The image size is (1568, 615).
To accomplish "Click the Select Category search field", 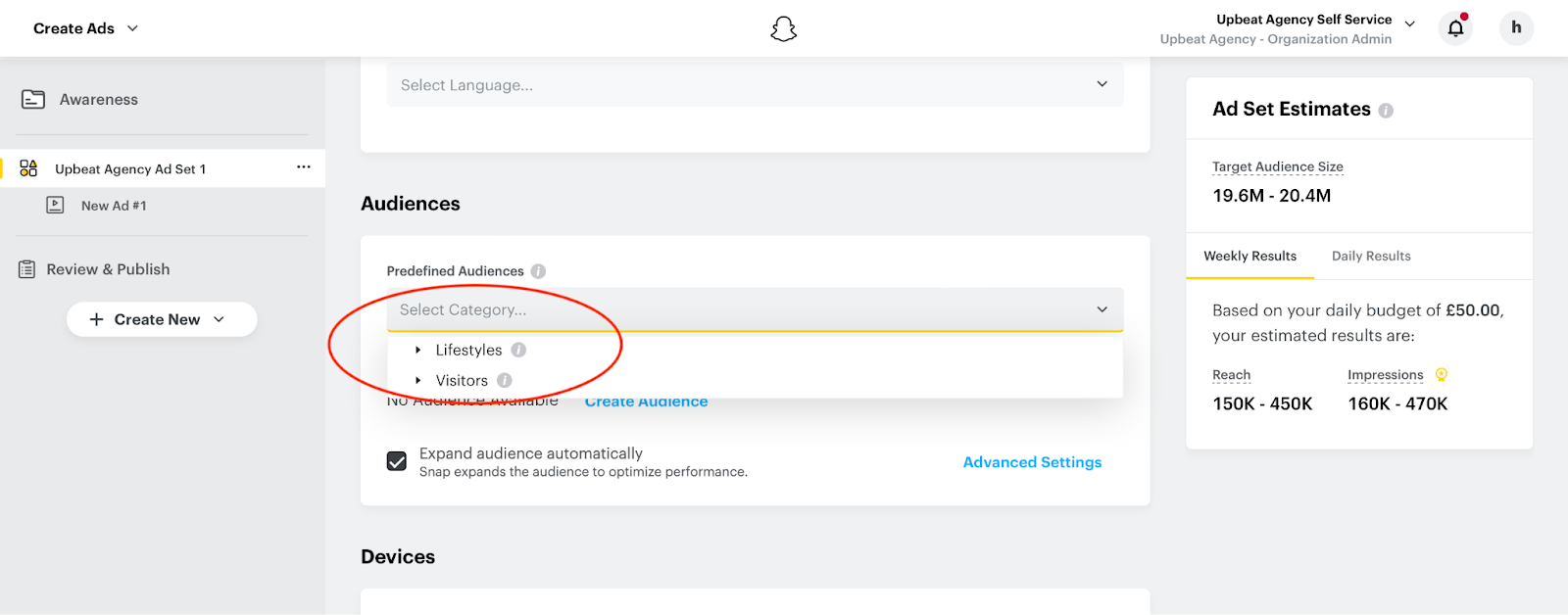I will coord(755,309).
